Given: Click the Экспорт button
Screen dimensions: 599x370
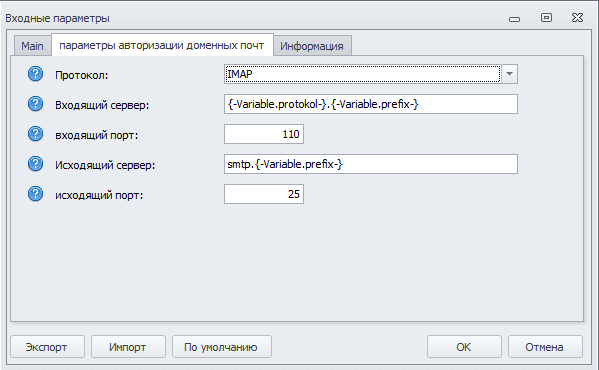Looking at the screenshot, I should [x=47, y=347].
